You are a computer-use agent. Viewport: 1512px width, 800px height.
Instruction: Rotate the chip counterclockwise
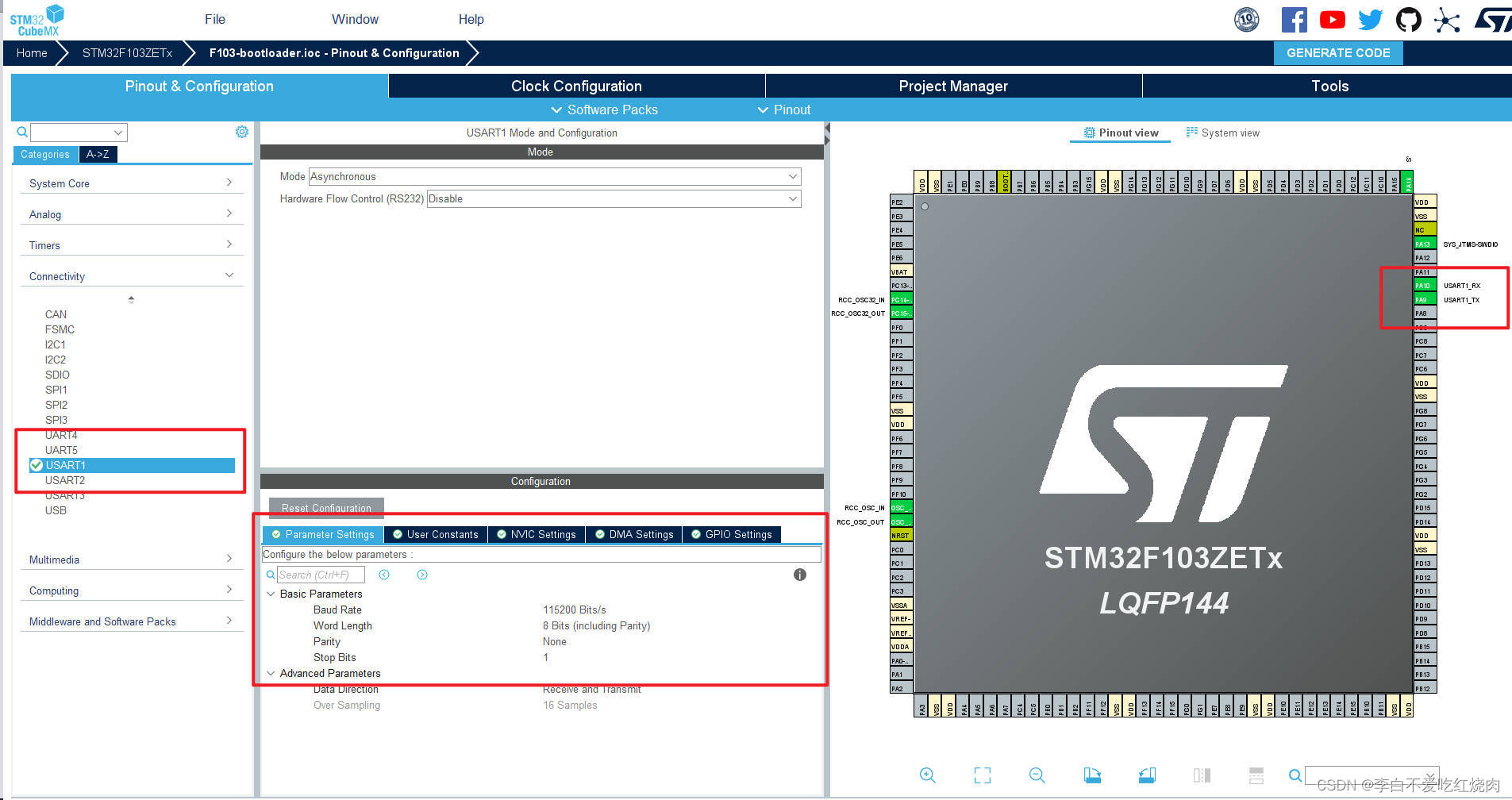[x=1146, y=775]
